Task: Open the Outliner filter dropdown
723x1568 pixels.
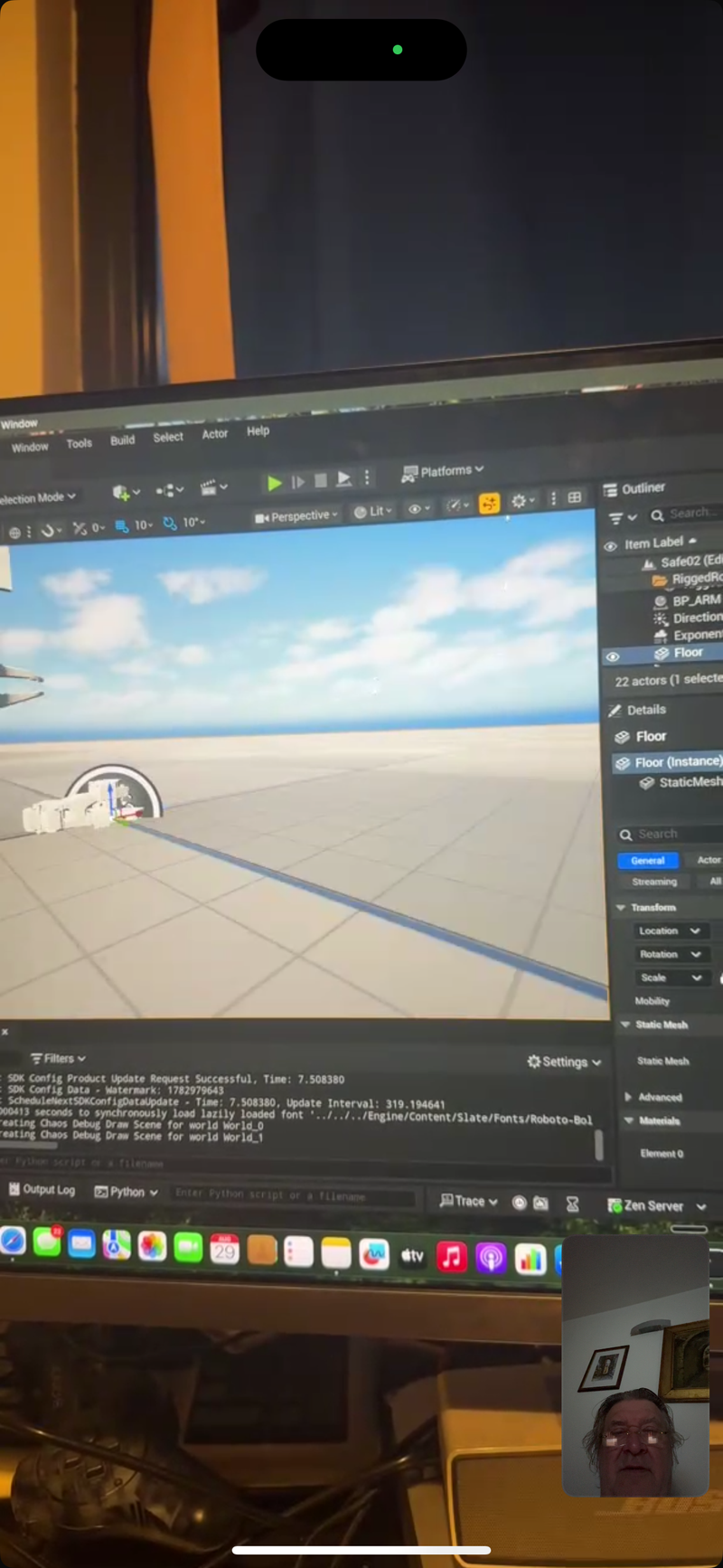Action: [x=623, y=518]
